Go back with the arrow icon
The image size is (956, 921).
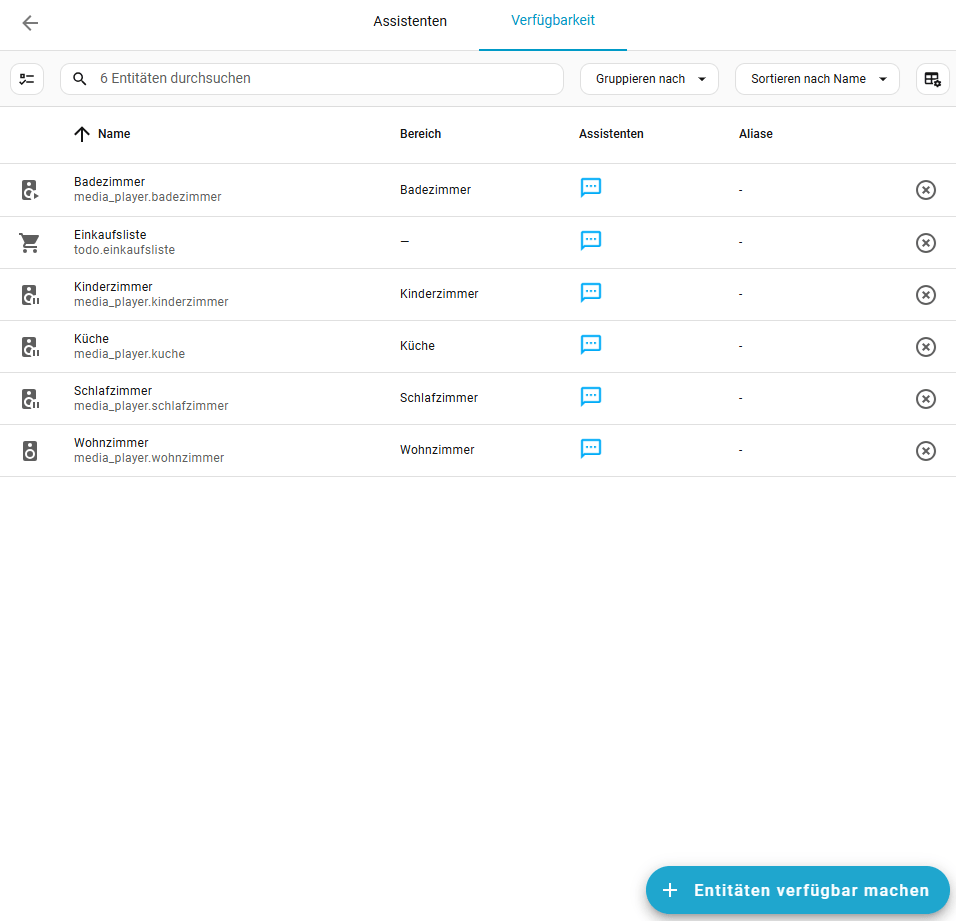[x=30, y=23]
